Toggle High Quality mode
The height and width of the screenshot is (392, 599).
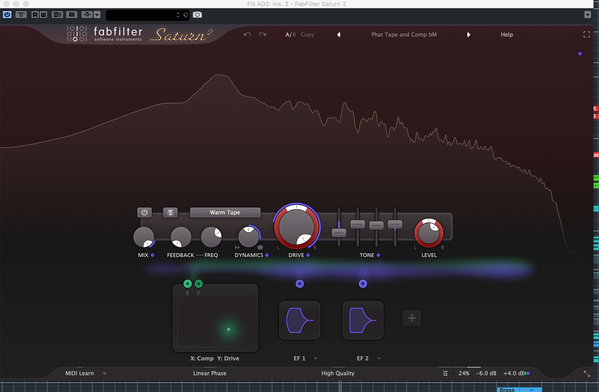[x=338, y=373]
